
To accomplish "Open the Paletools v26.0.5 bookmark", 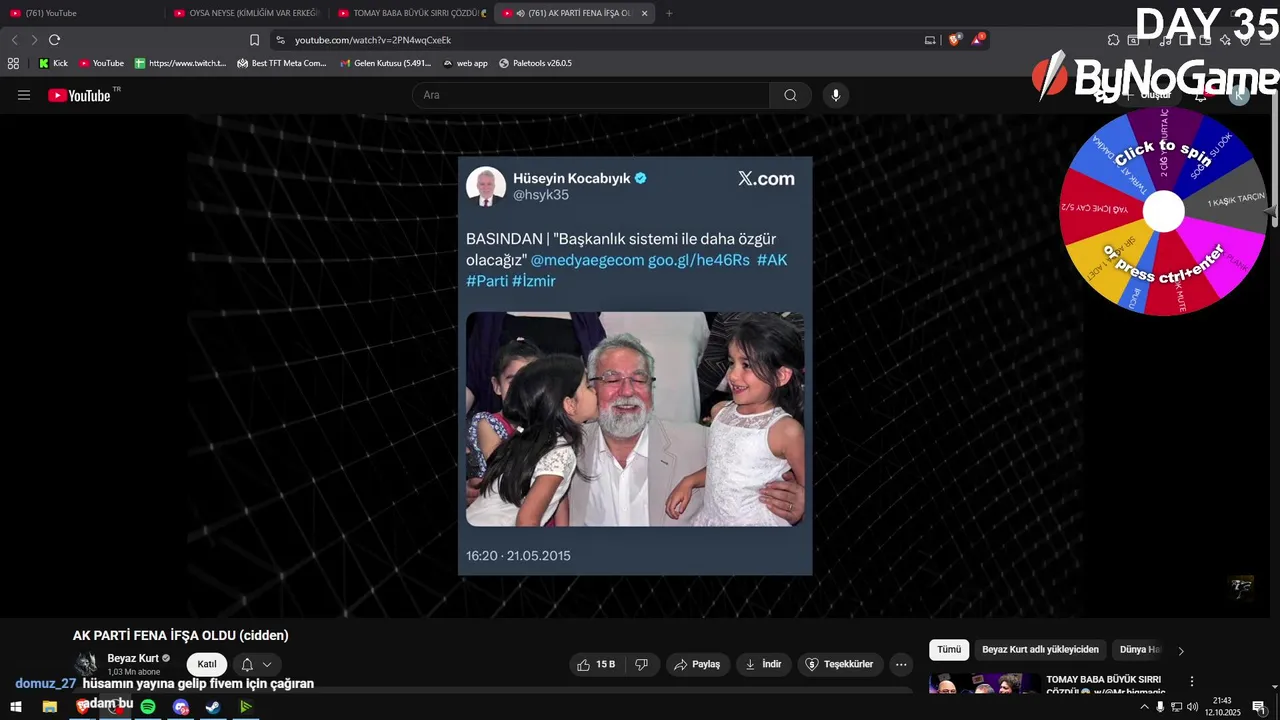I will [535, 63].
